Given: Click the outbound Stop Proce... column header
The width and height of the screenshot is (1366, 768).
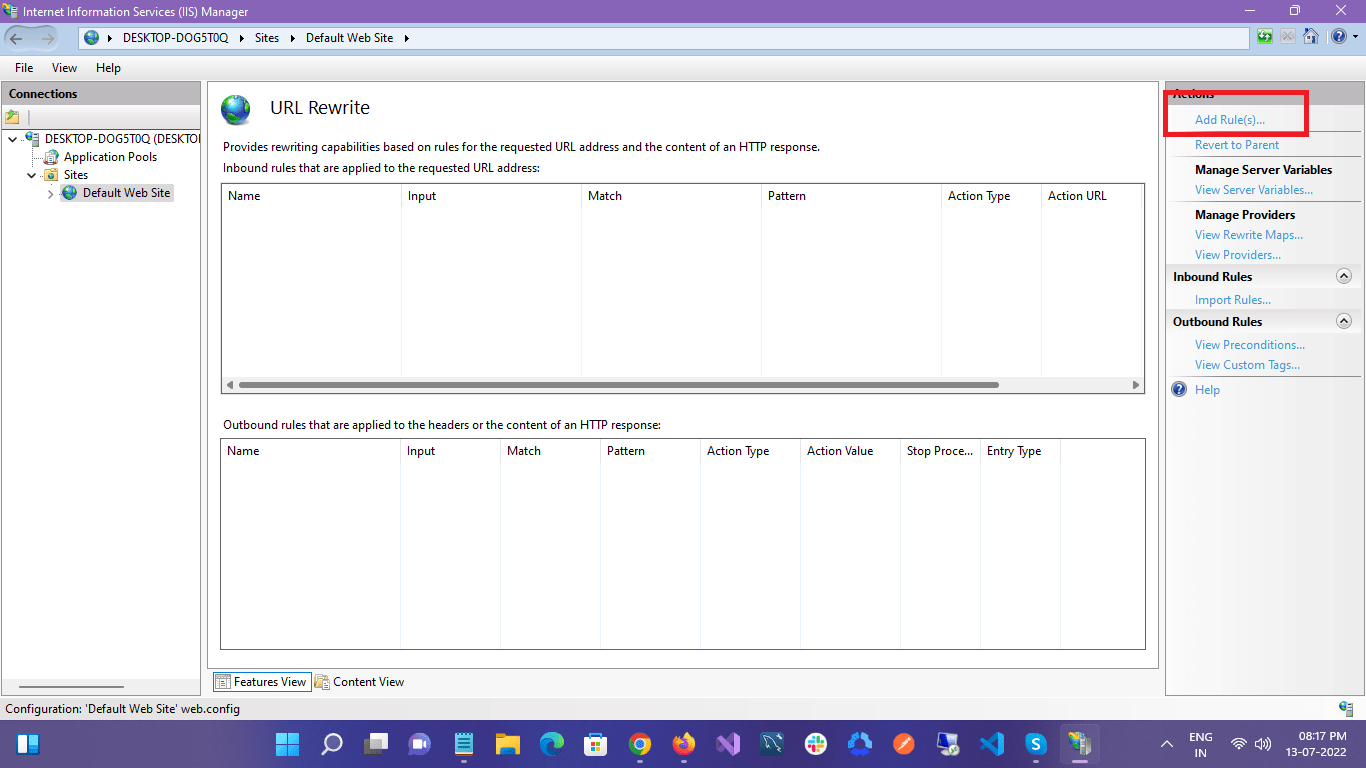Looking at the screenshot, I should [940, 451].
